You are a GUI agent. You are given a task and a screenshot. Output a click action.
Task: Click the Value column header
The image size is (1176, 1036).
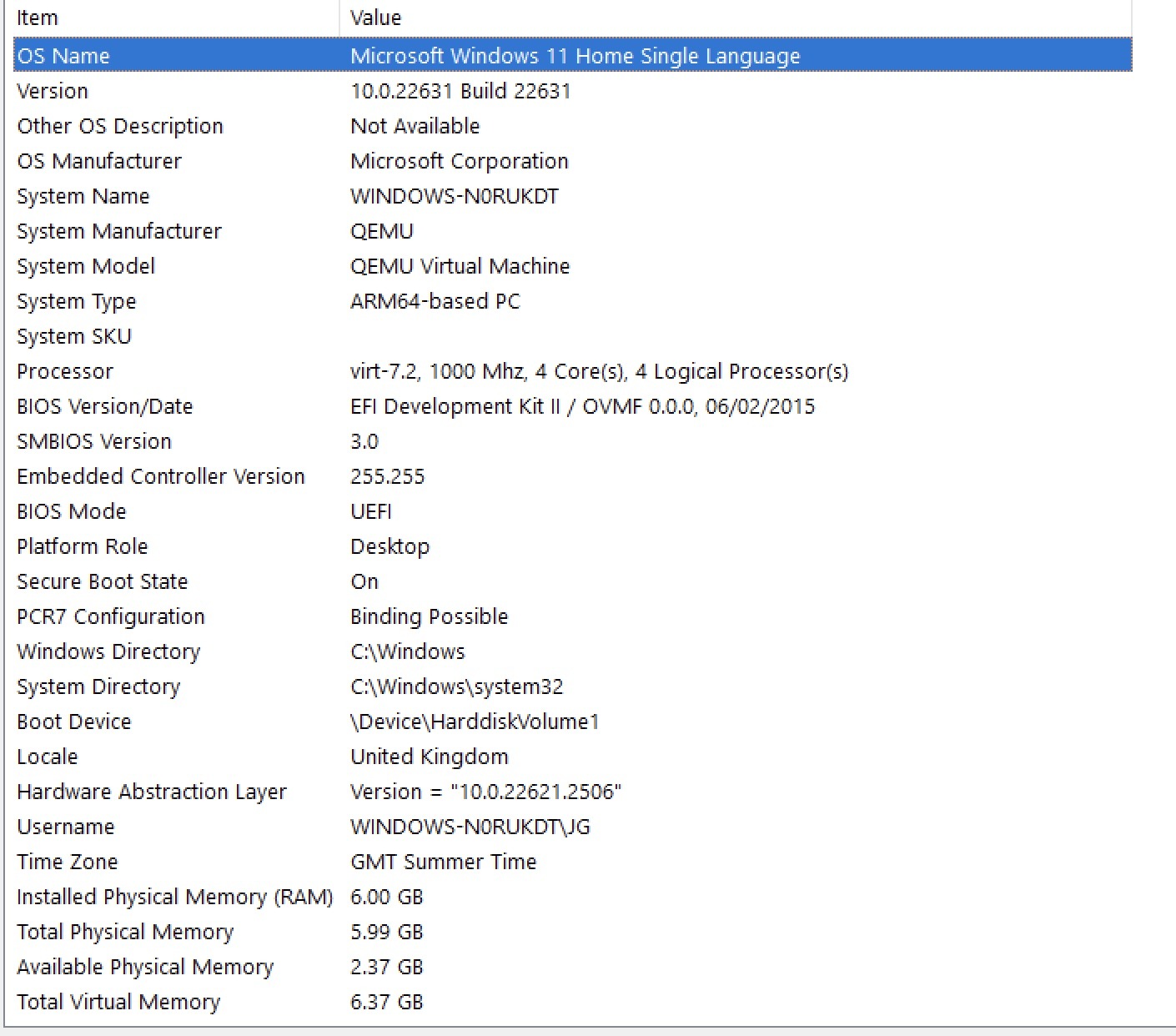(736, 18)
